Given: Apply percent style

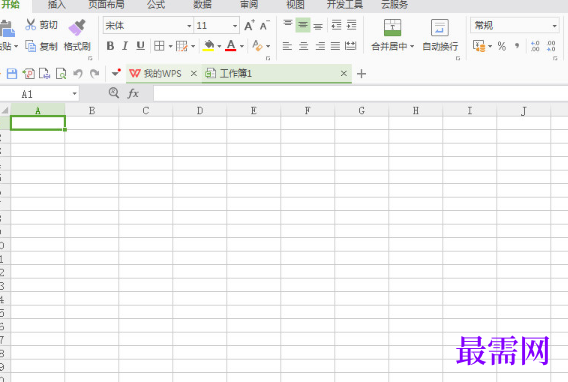Looking at the screenshot, I should click(501, 46).
